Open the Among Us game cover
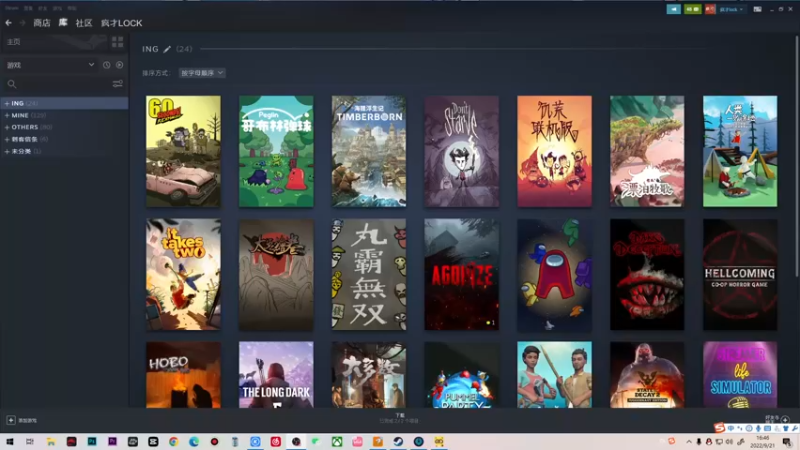The width and height of the screenshot is (800, 450). pos(555,274)
